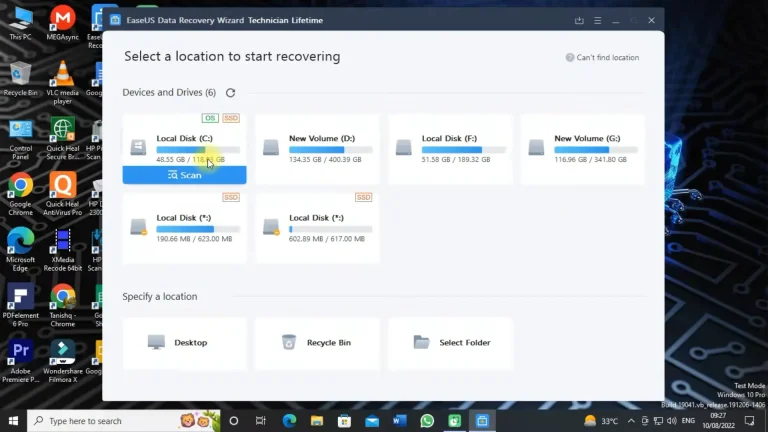Open volume control in system tray
This screenshot has height=432, width=768.
coord(672,421)
